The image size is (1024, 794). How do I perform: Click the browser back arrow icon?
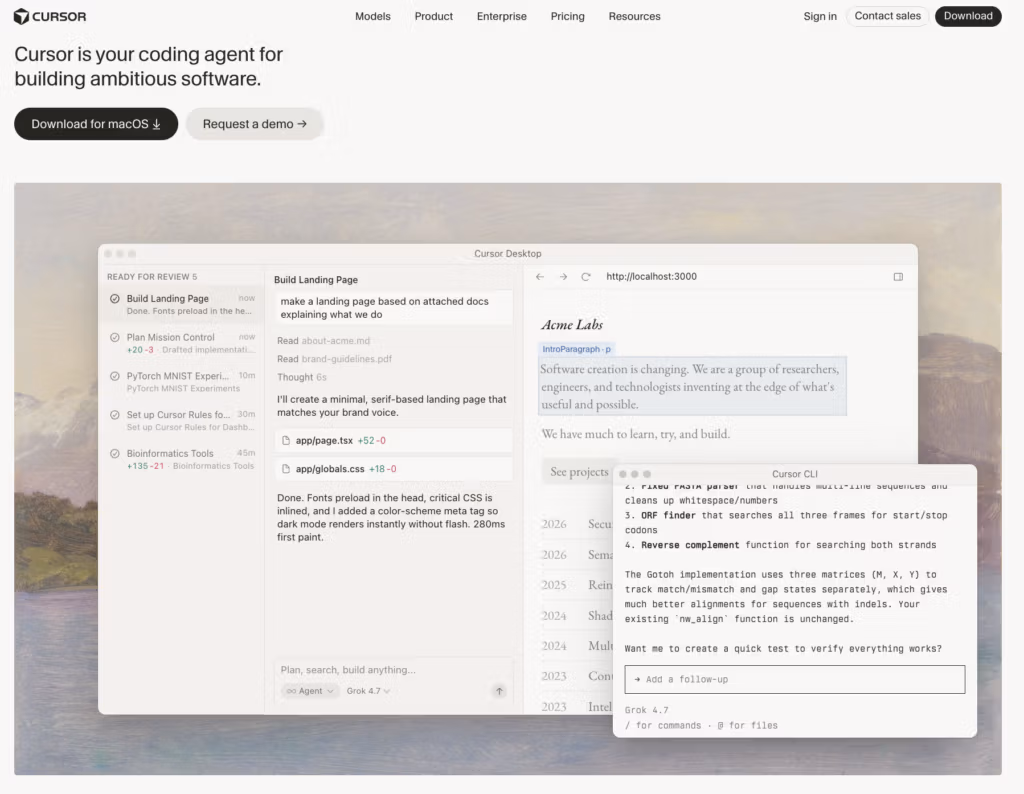540,277
